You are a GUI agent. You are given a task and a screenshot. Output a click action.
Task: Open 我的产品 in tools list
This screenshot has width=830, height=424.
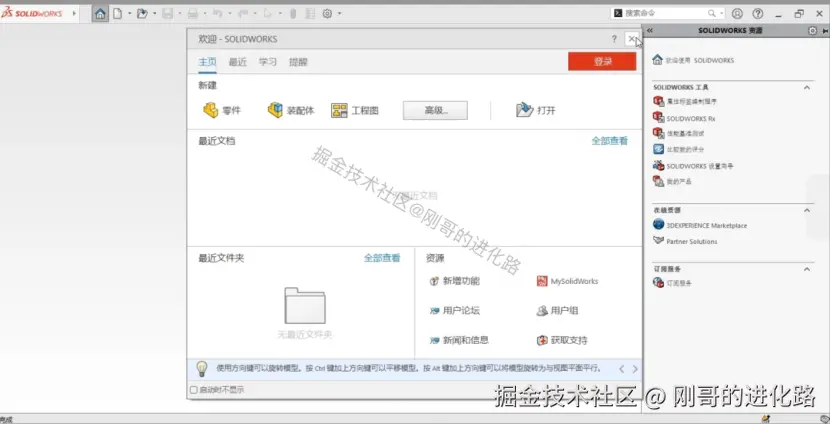click(672, 182)
